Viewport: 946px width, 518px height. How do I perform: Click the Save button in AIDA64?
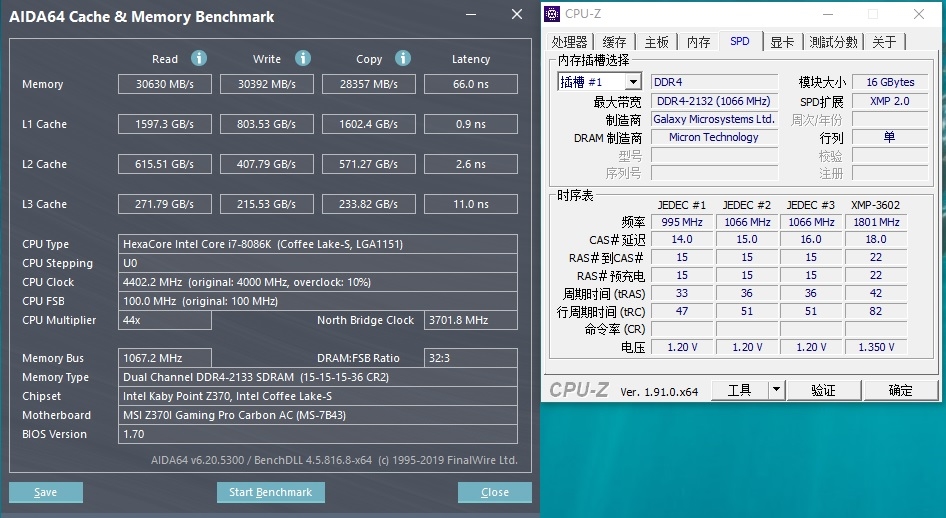(x=46, y=492)
